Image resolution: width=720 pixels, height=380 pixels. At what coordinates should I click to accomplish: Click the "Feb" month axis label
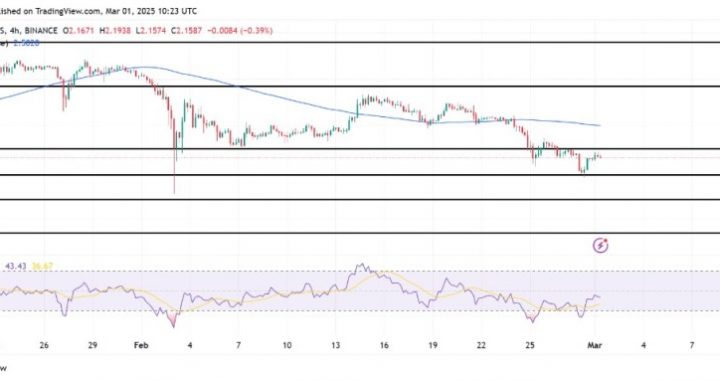click(x=141, y=345)
